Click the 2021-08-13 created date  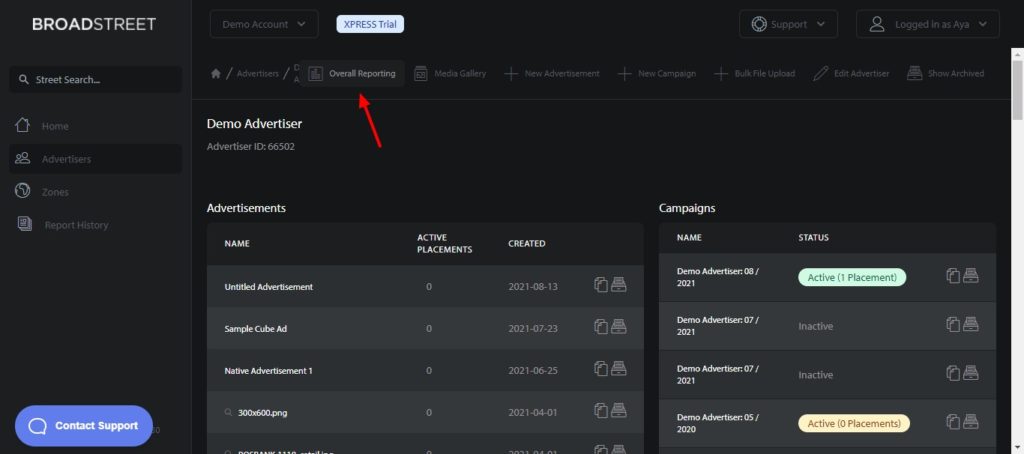pyautogui.click(x=533, y=287)
